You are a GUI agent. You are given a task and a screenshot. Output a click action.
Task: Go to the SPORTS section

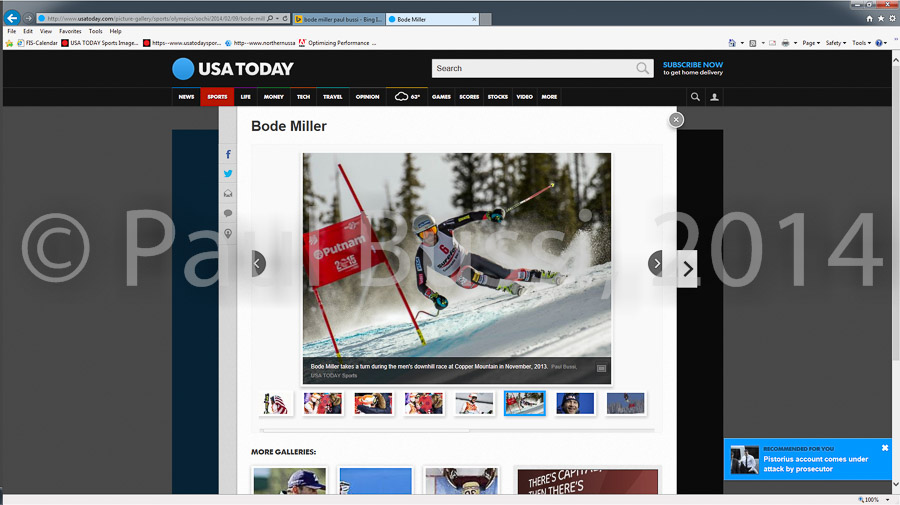(217, 97)
